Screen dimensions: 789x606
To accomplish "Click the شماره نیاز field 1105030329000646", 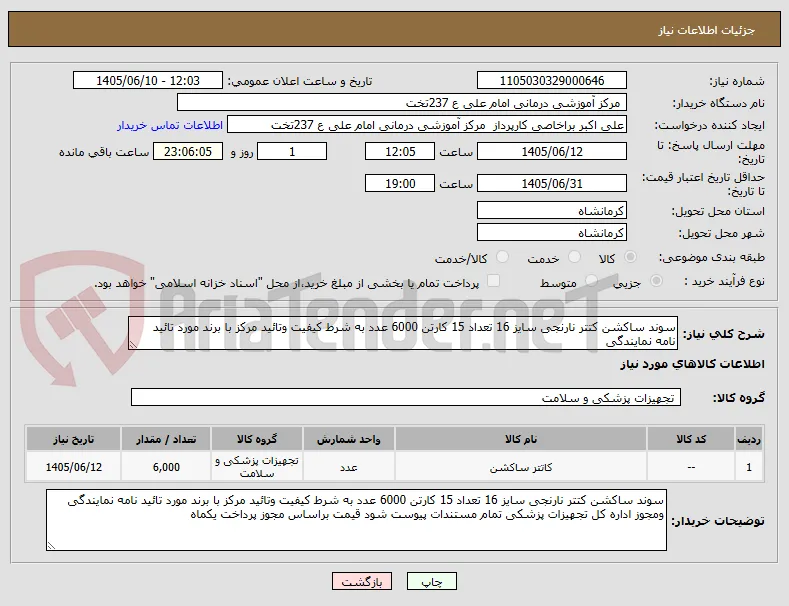I will coord(552,81).
